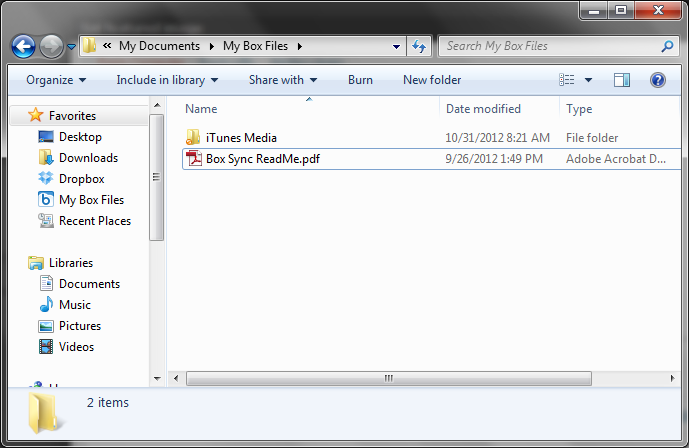Click the Music note icon
Viewport: 689px width, 448px height.
coord(46,304)
